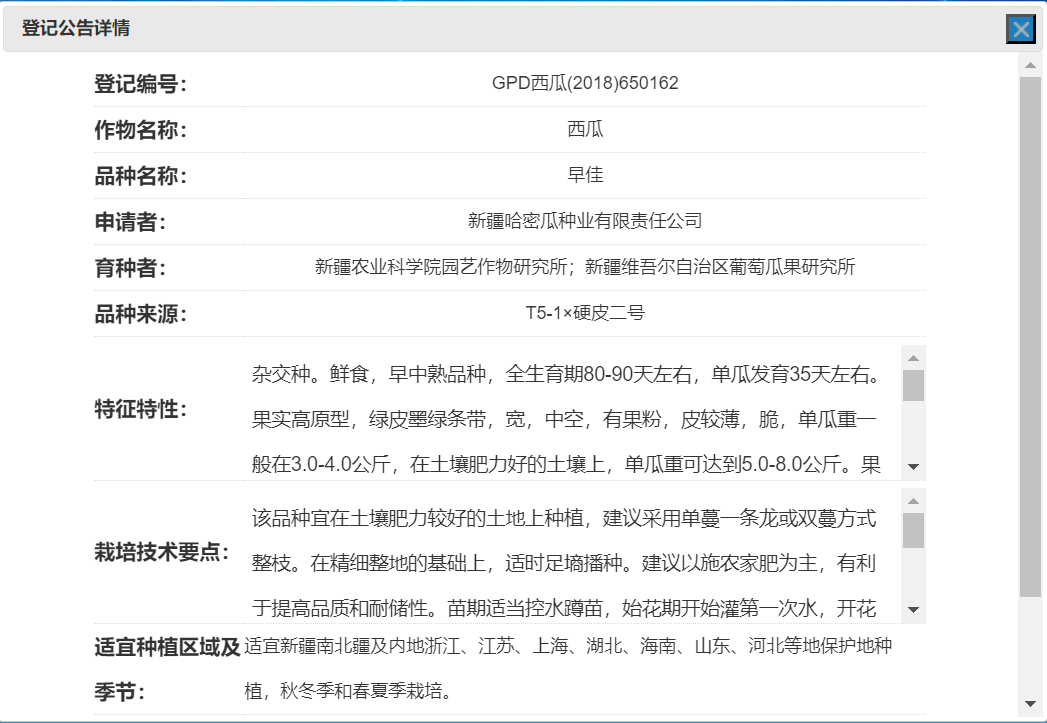This screenshot has height=723, width=1047.
Task: Click the 登记编号 label
Action: (140, 84)
